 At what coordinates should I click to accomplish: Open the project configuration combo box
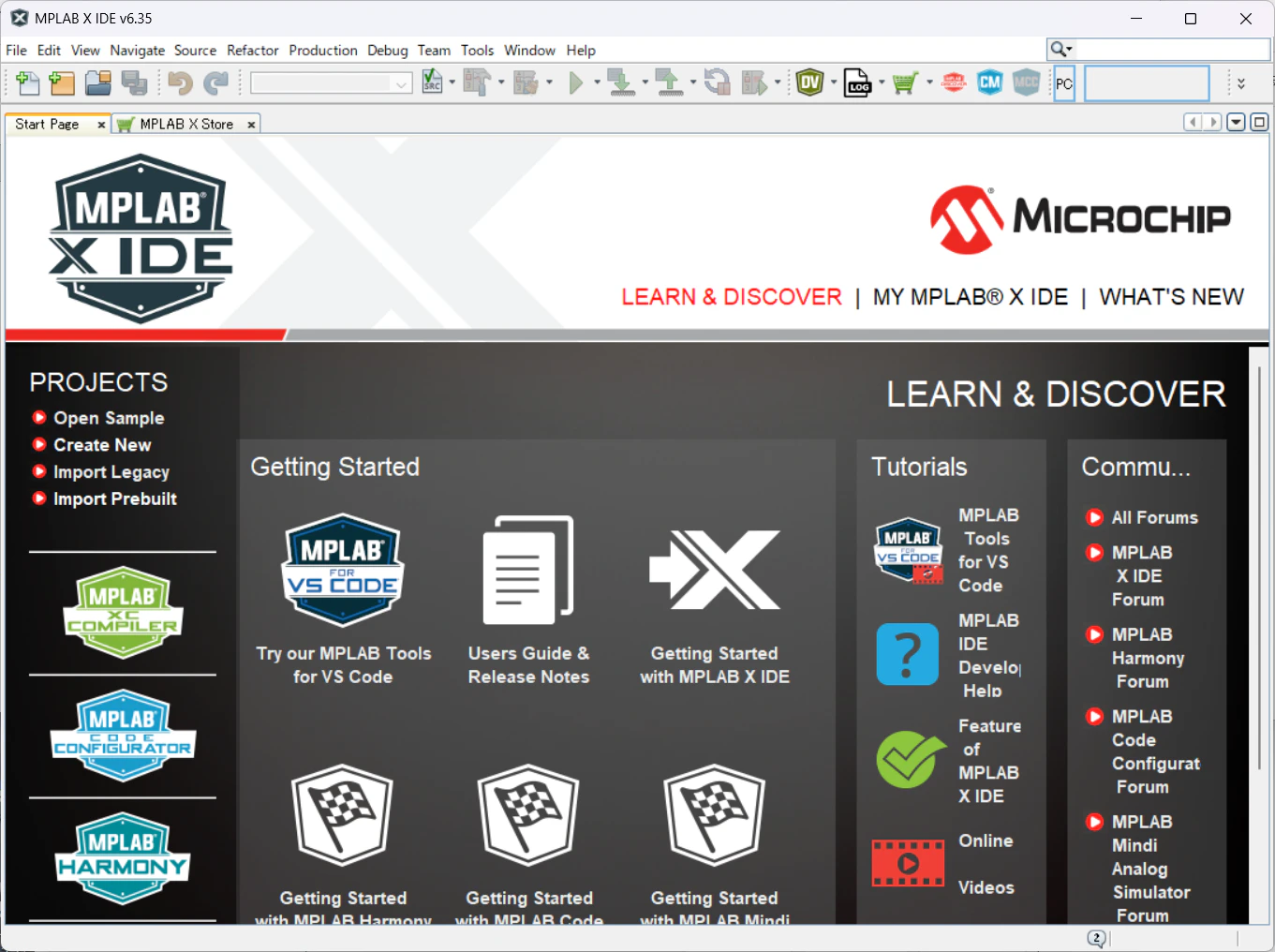point(332,83)
